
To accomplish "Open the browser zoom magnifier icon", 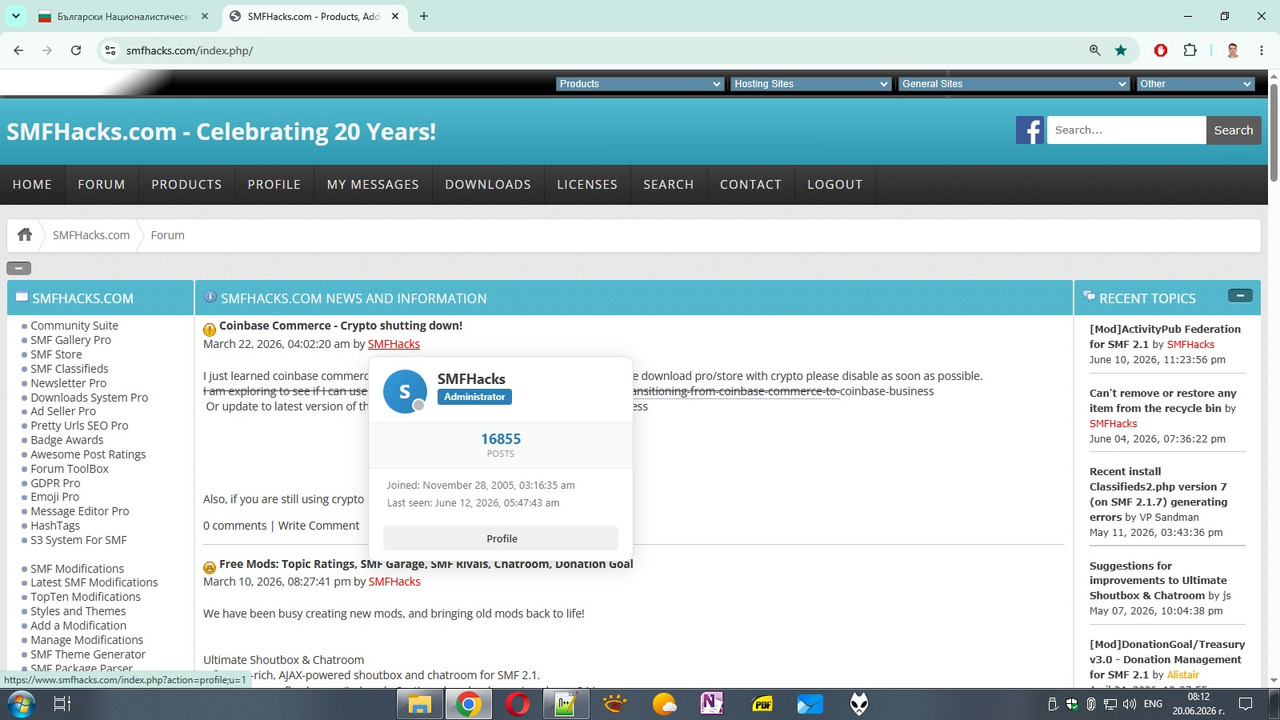I will (x=1095, y=50).
